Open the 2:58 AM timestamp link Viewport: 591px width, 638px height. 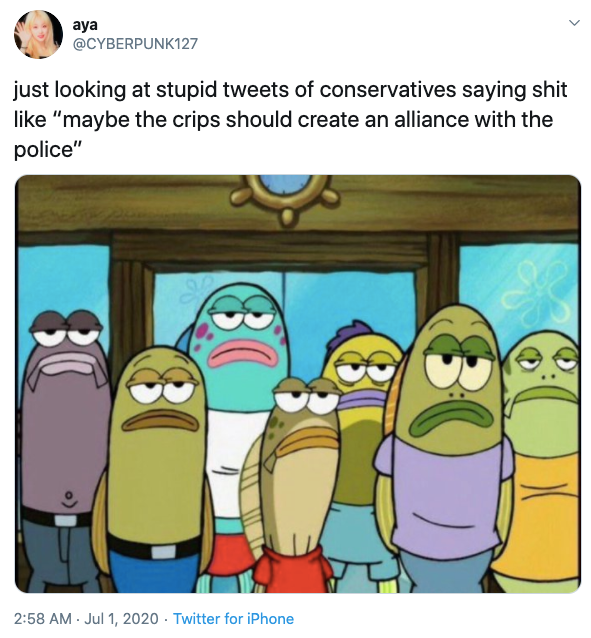point(43,618)
